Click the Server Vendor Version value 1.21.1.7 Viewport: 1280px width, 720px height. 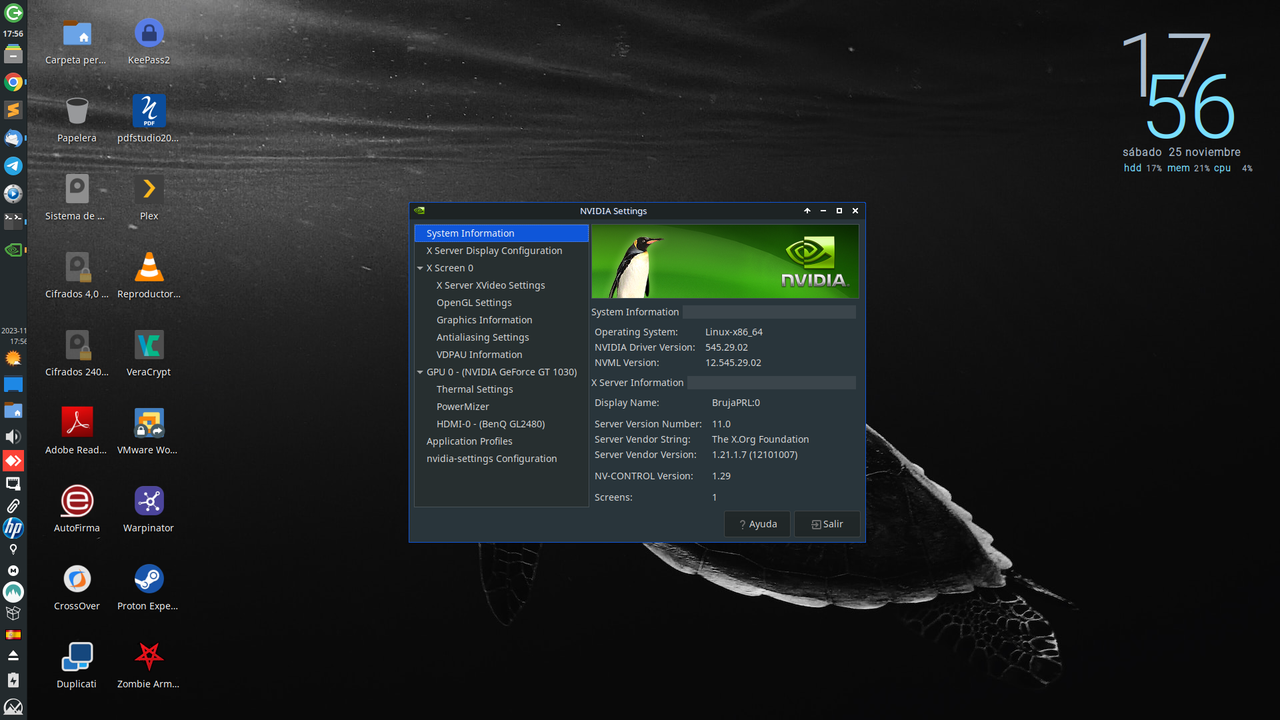[x=754, y=455]
